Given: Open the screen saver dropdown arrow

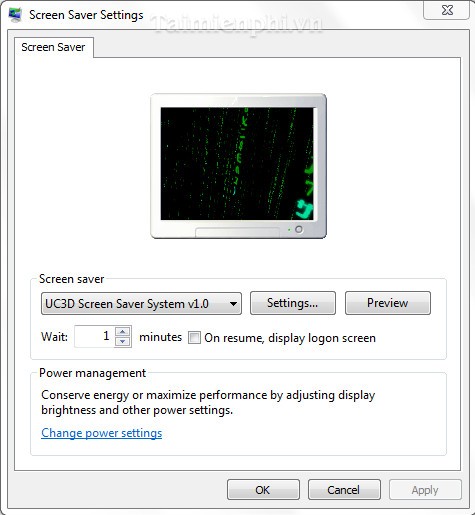Looking at the screenshot, I should (234, 304).
